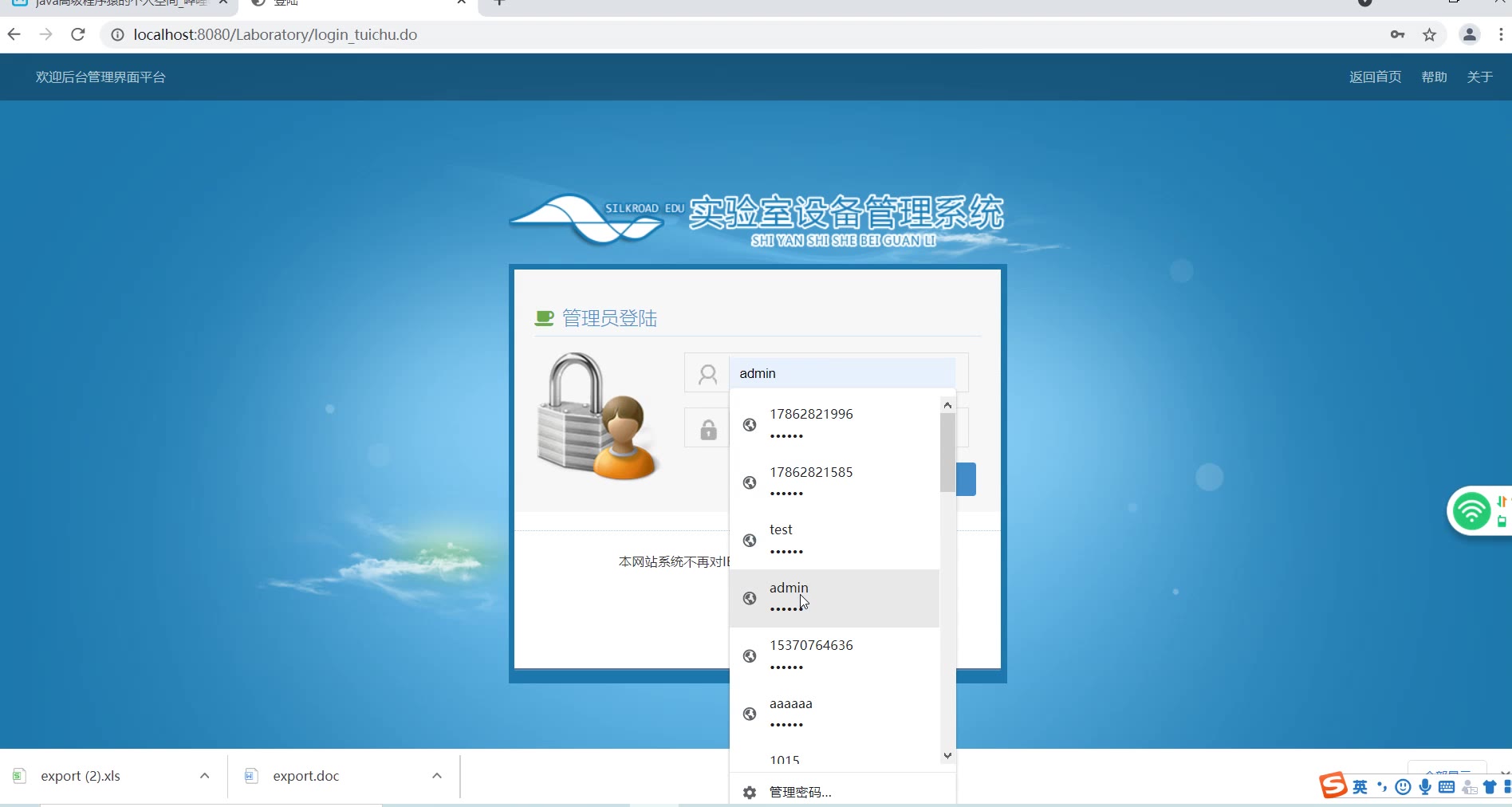Click the address bar URL
The image size is (1512, 807).
(x=275, y=35)
